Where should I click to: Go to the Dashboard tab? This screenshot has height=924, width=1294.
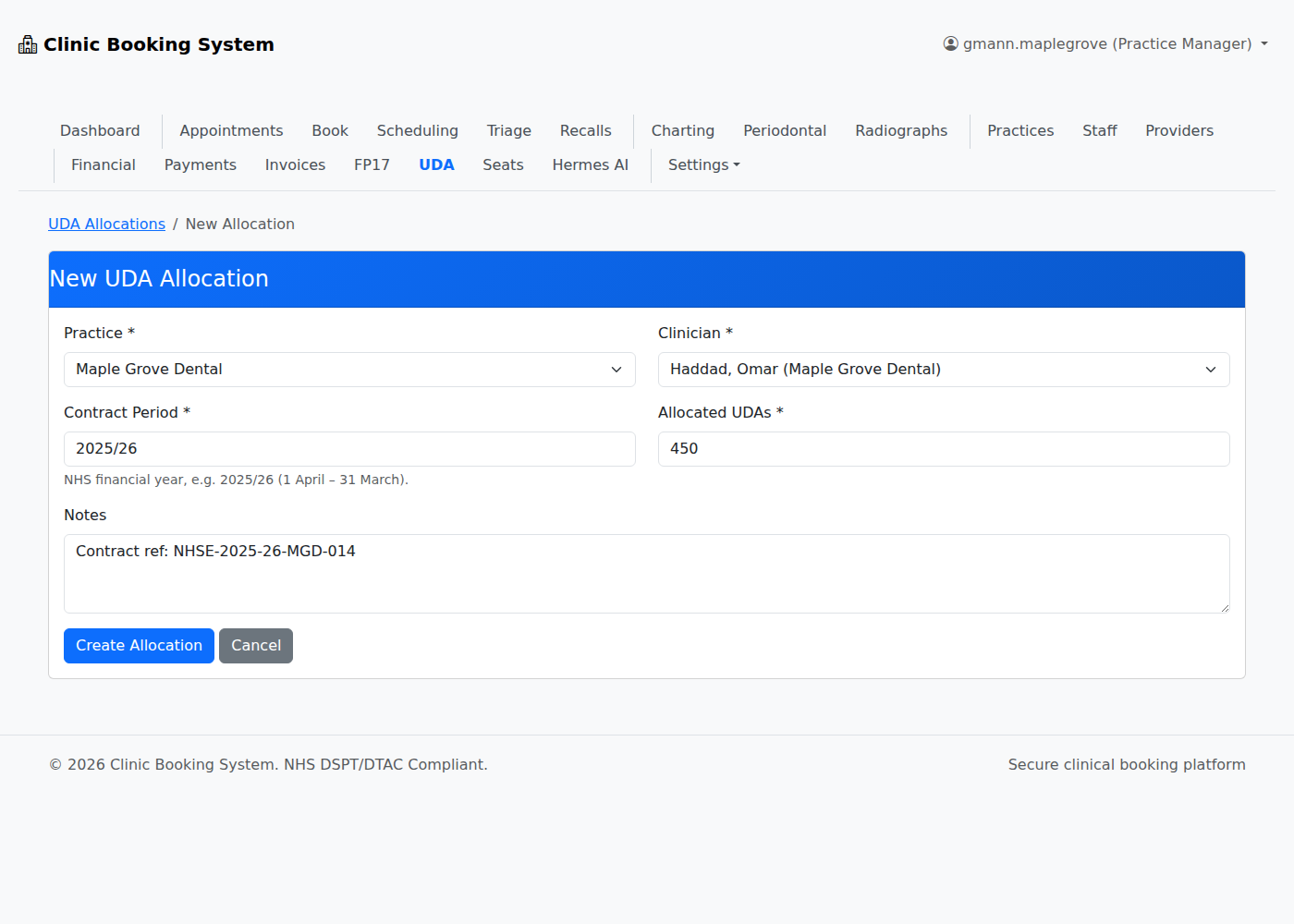(100, 130)
